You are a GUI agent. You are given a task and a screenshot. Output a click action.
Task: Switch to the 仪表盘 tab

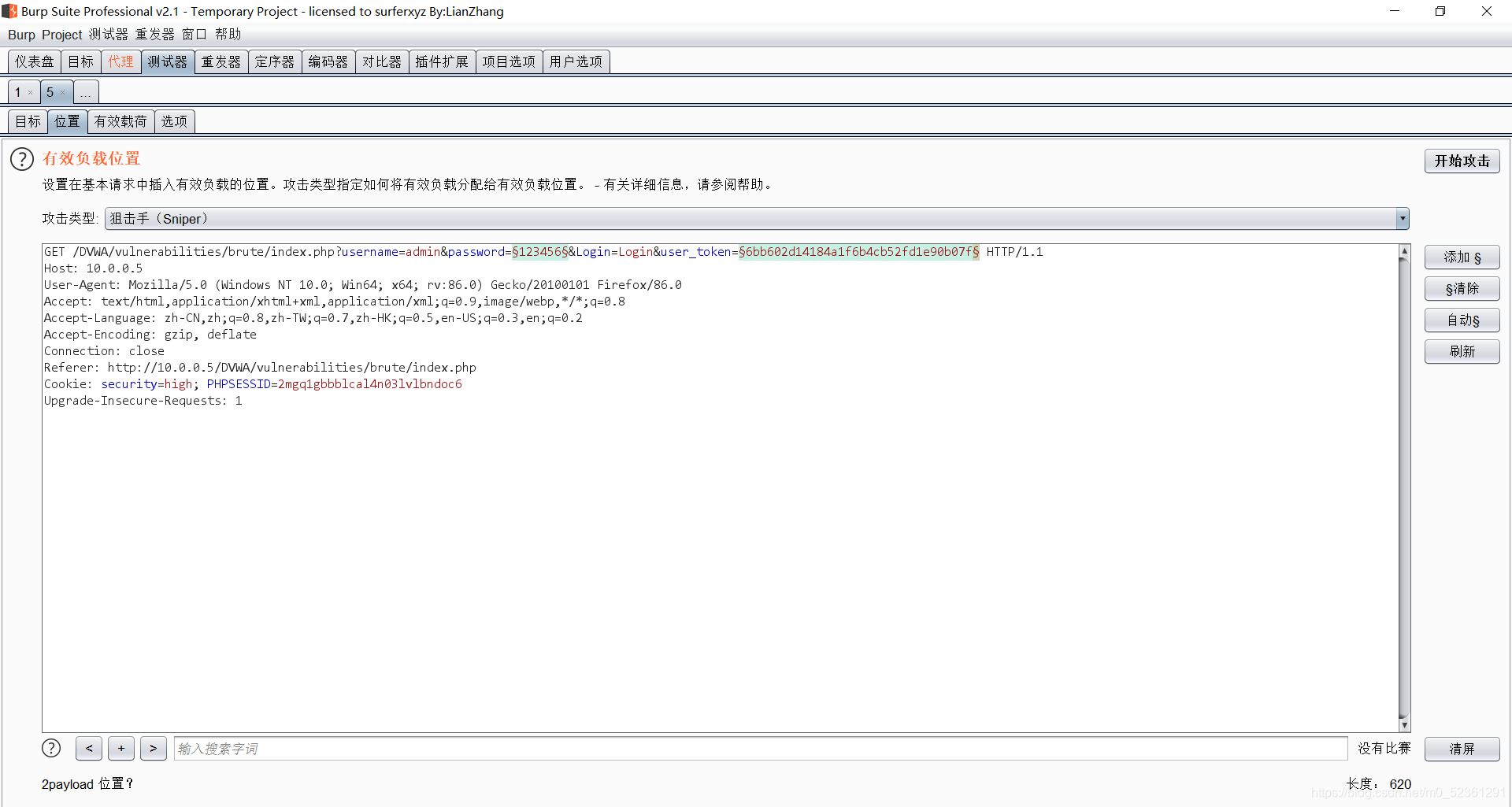(35, 61)
